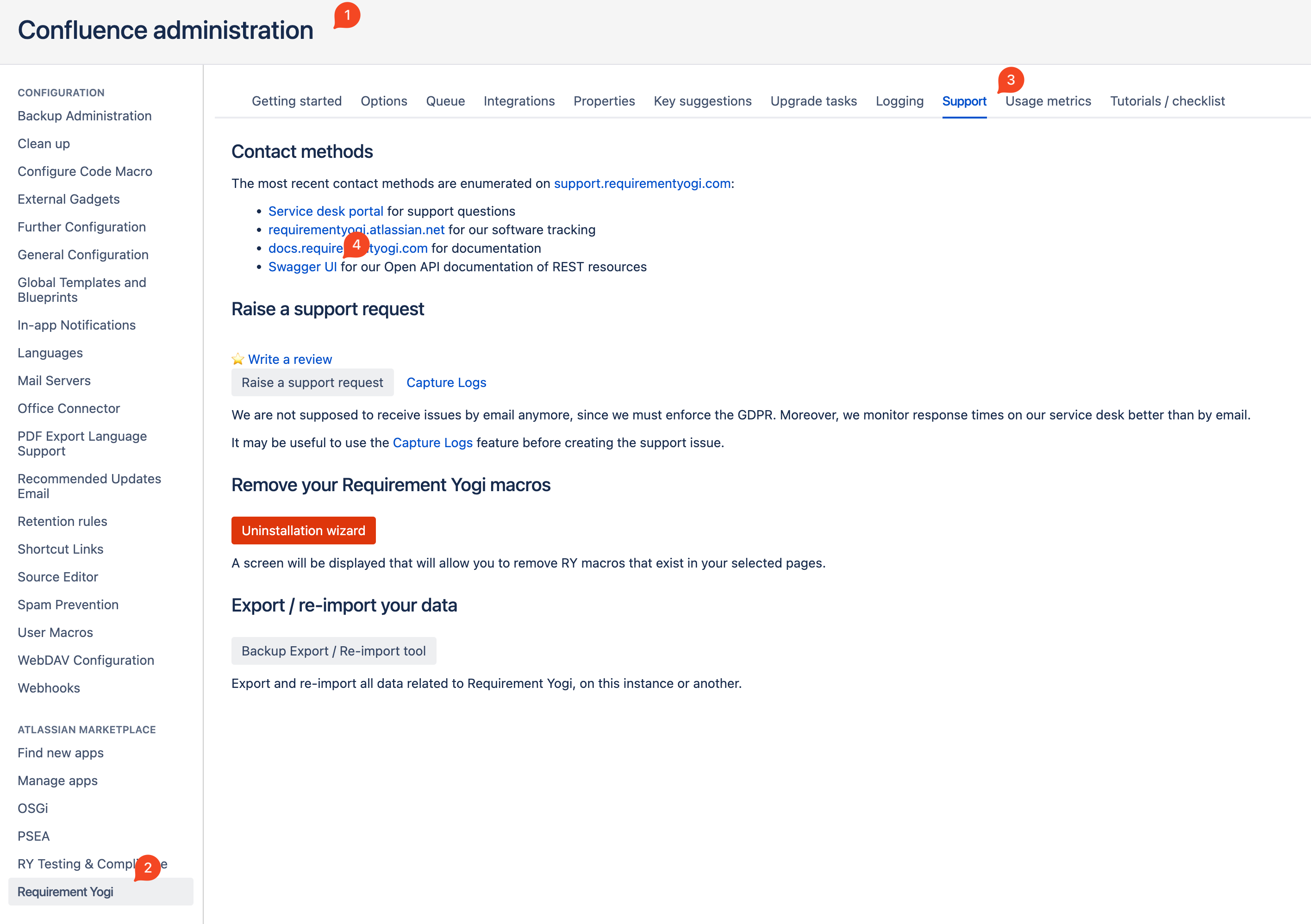
Task: Open the Usage metrics tab
Action: [x=1048, y=101]
